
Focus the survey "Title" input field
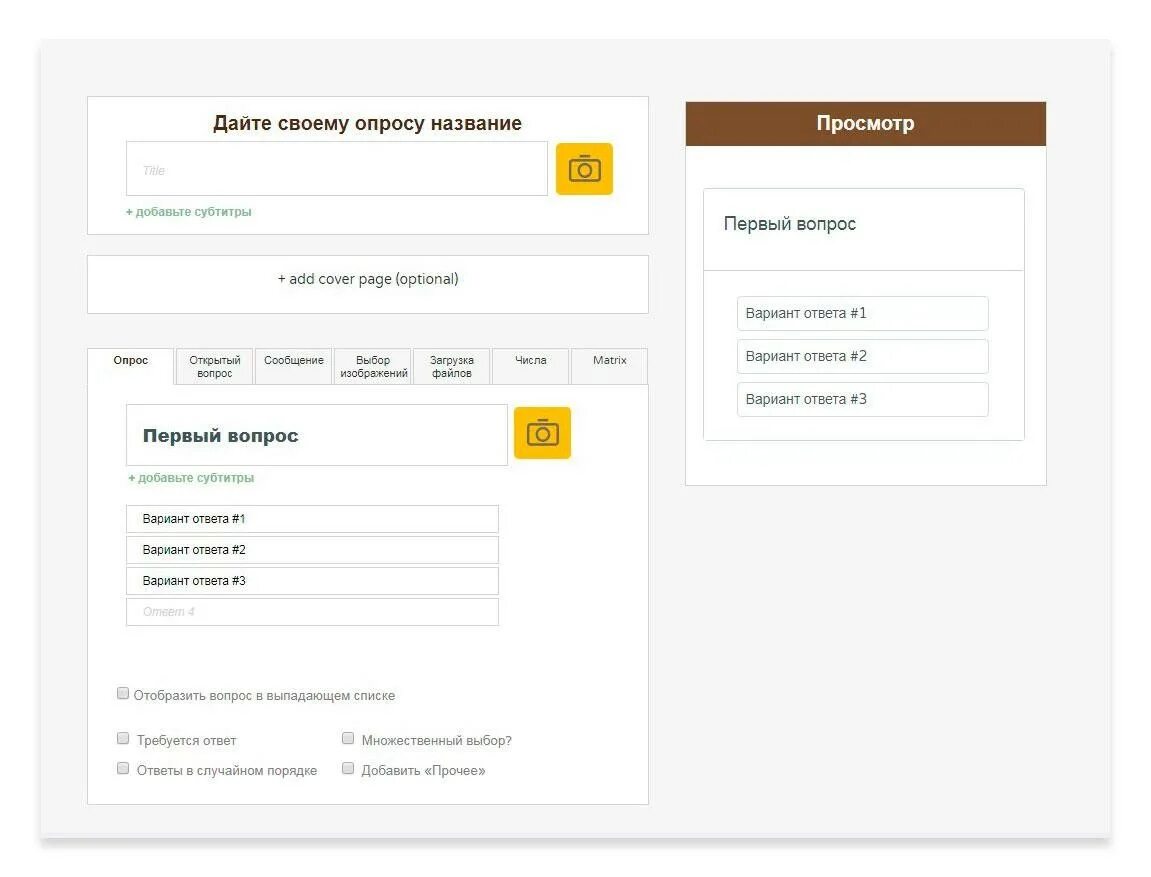tap(337, 169)
